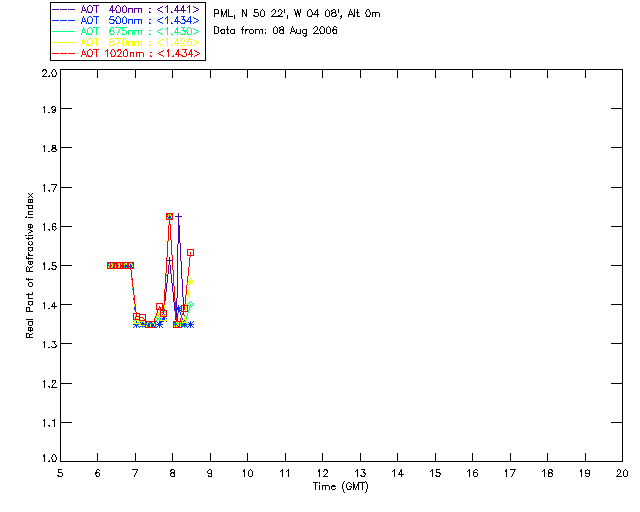Image resolution: width=640 pixels, height=512 pixels.
Task: Click the red dashed line sample in the legend
Action: point(64,53)
